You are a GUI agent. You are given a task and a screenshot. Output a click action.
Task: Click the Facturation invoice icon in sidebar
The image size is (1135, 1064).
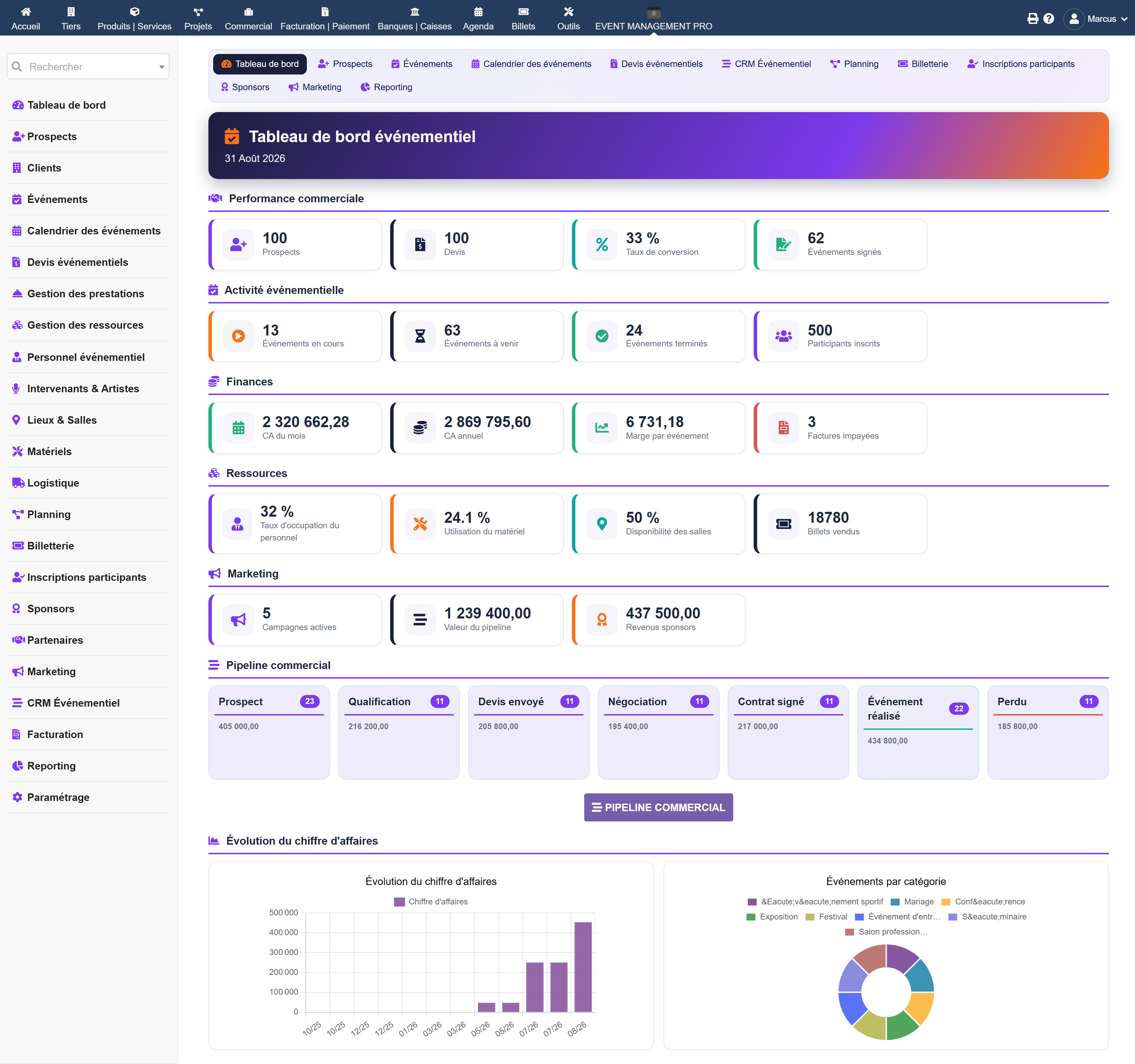coord(17,734)
